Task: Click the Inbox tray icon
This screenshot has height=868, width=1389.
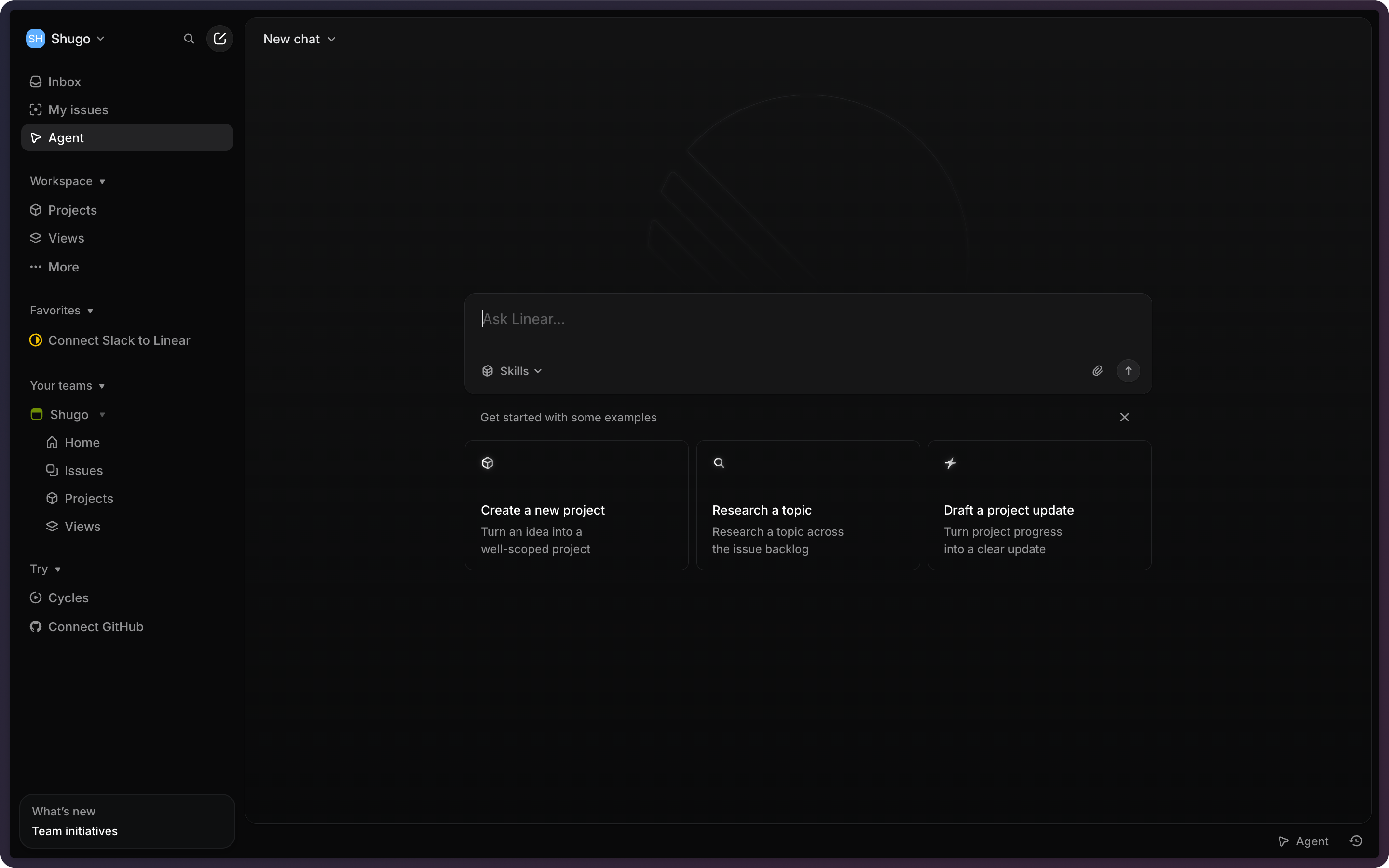Action: tap(36, 81)
